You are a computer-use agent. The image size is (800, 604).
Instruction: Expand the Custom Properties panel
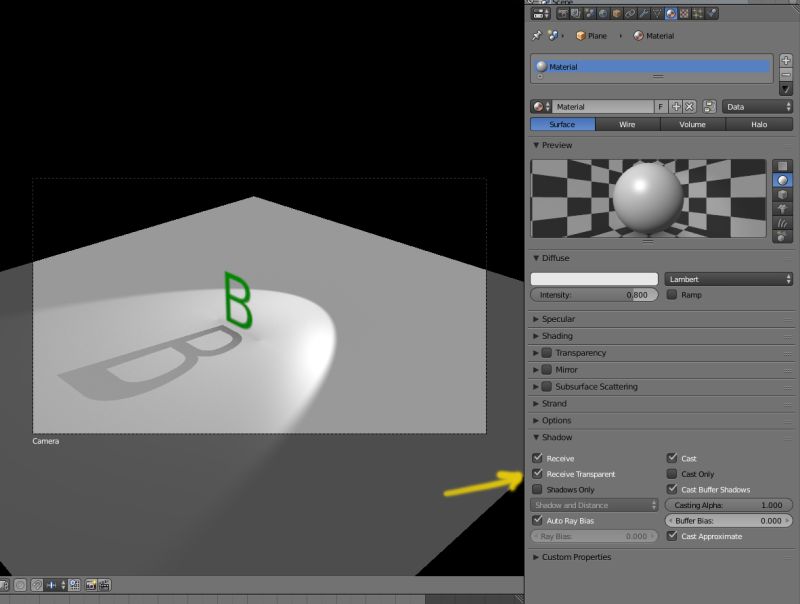click(572, 557)
